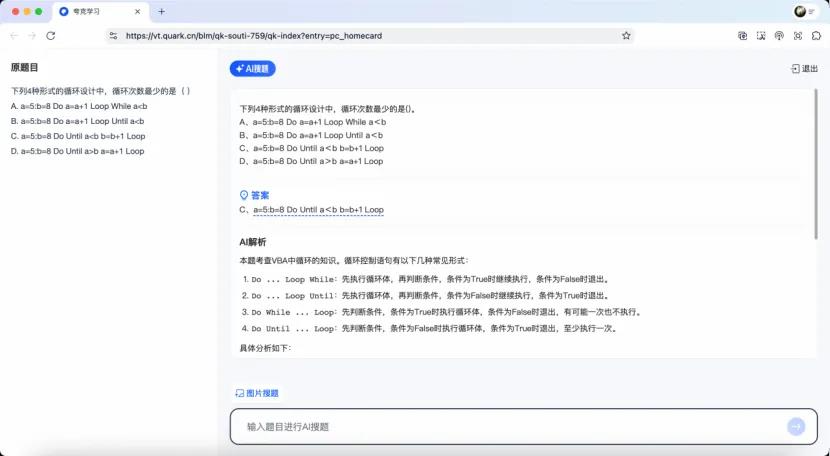Click the 图片搜题 image search link

257,393
